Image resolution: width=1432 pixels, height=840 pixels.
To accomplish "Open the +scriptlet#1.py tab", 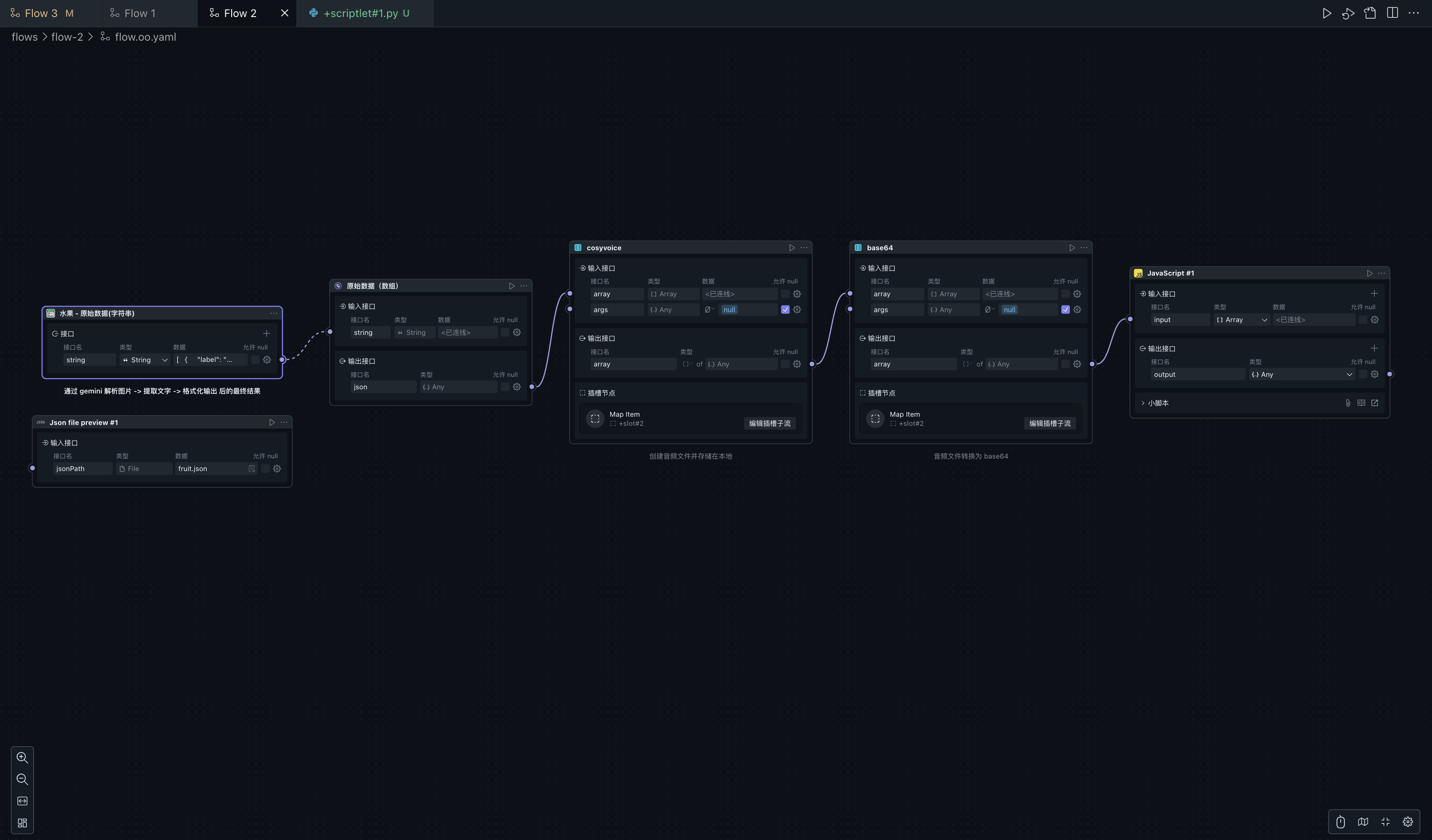I will 360,13.
